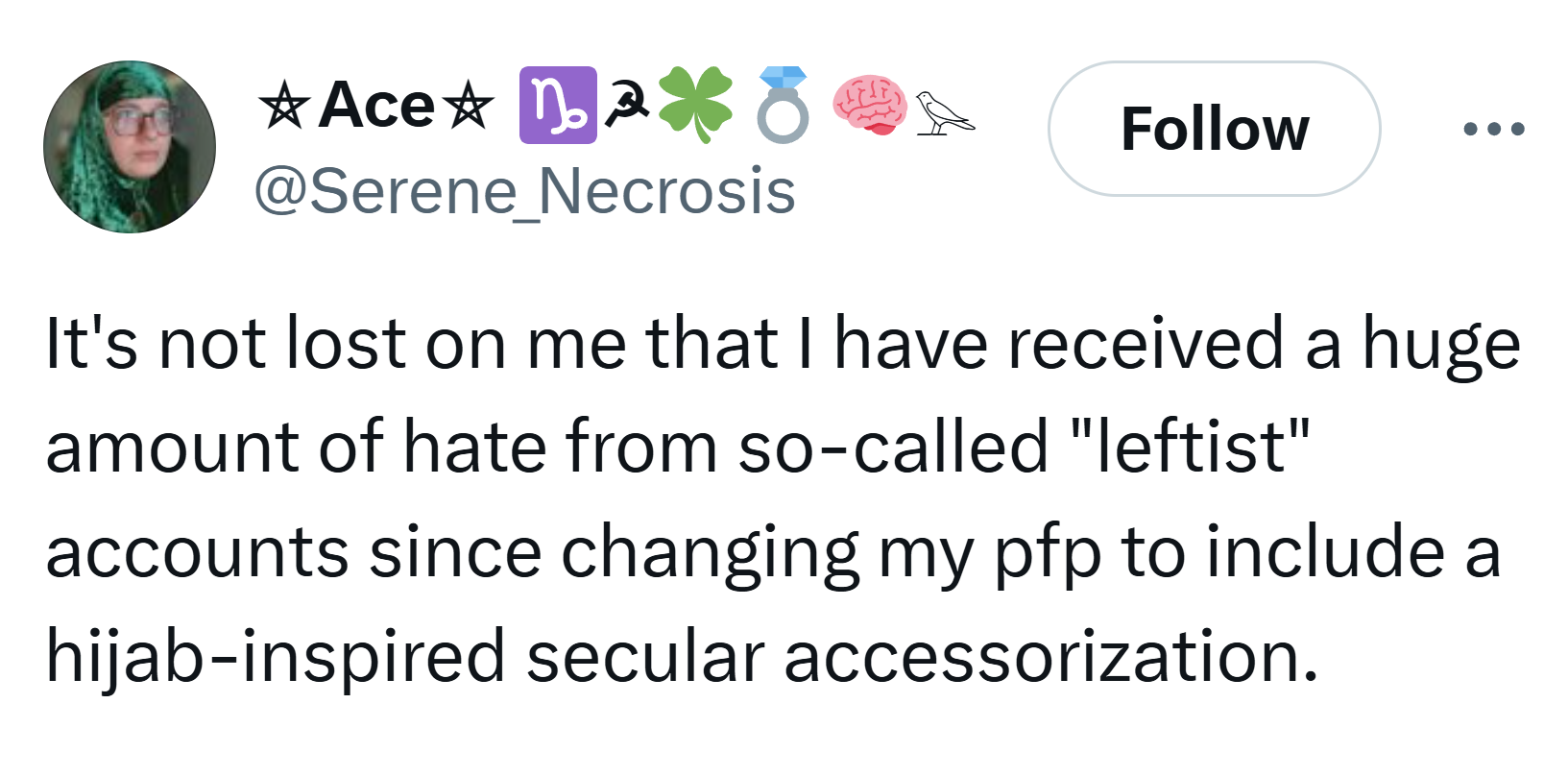Click the tweet's first line starting "It's not lost"
Viewport: 1568px width, 776px height.
(x=783, y=344)
